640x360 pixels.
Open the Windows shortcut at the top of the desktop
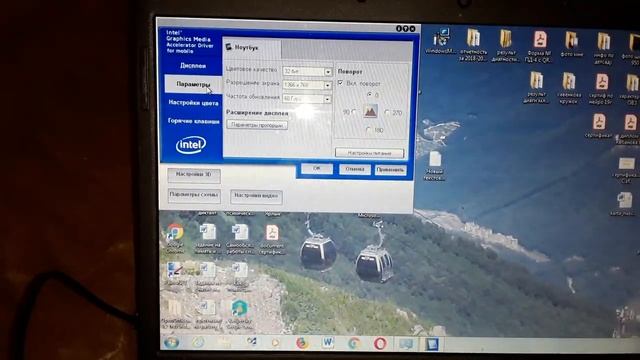pos(441,41)
